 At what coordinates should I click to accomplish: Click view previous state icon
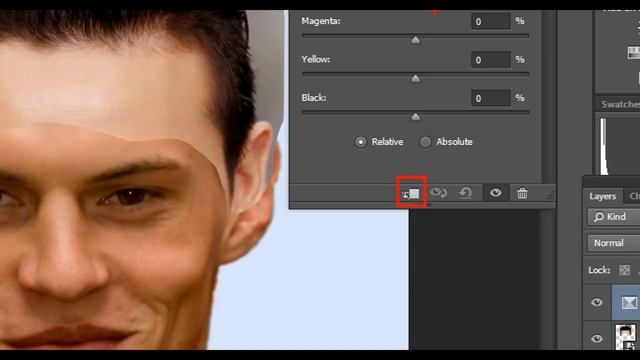pos(438,193)
